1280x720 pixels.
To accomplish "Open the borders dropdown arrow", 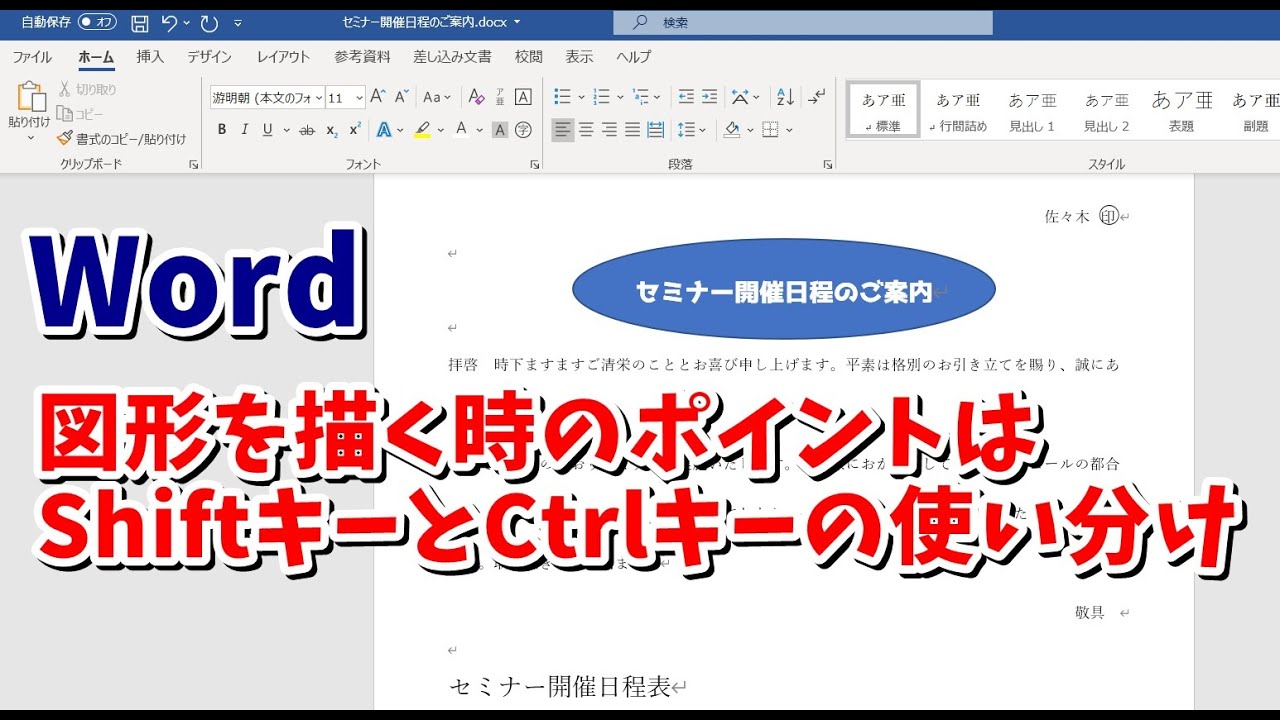I will coord(789,129).
